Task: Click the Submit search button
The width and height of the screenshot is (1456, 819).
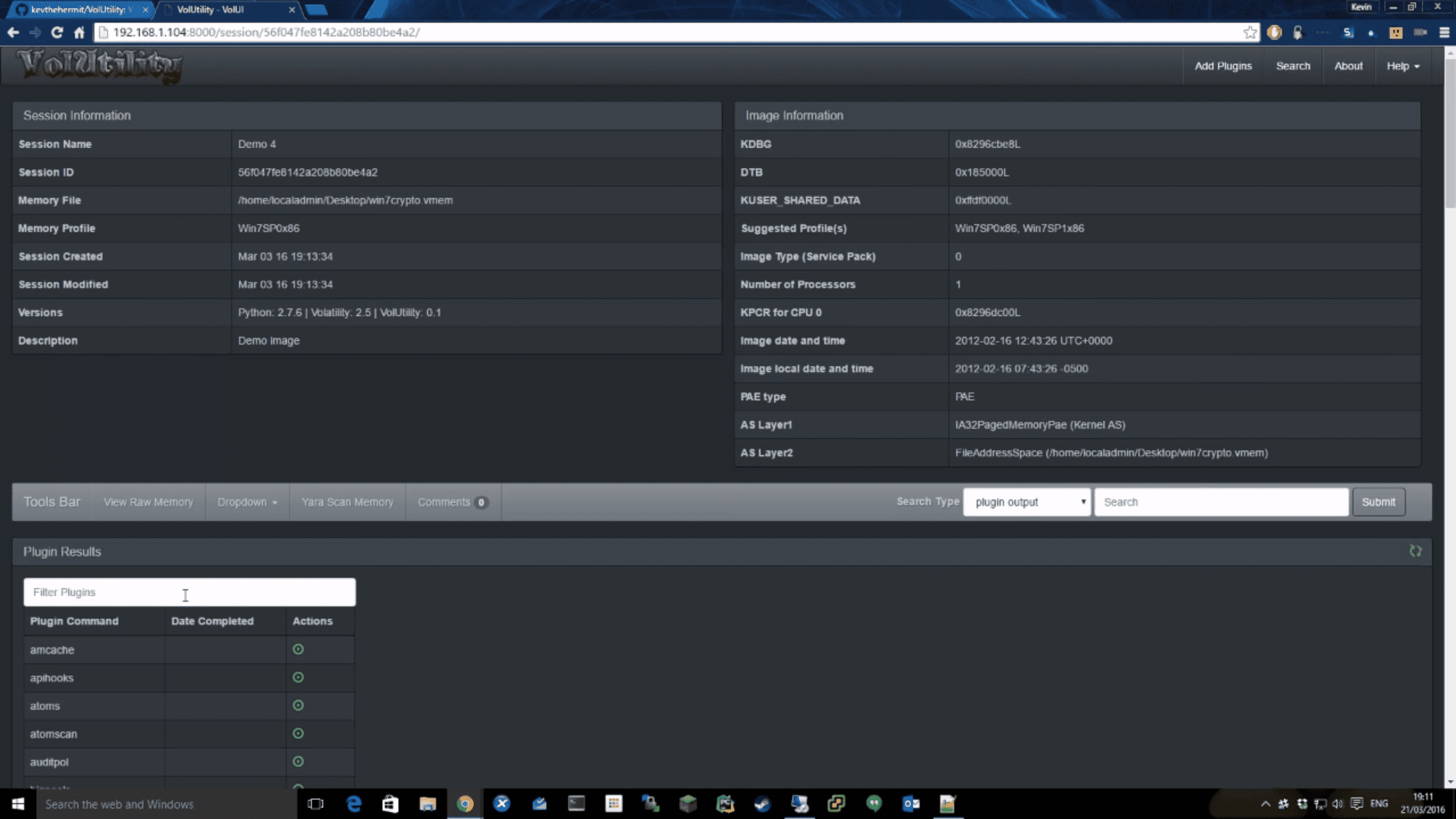Action: tap(1378, 501)
